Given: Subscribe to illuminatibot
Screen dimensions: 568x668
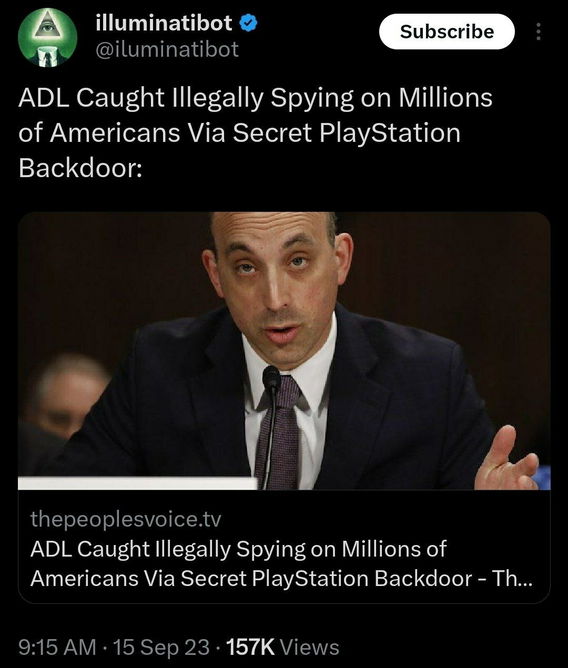Looking at the screenshot, I should (447, 32).
